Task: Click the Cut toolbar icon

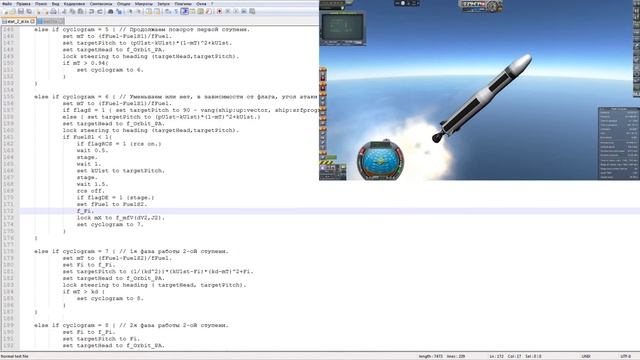Action: pyautogui.click(x=63, y=11)
